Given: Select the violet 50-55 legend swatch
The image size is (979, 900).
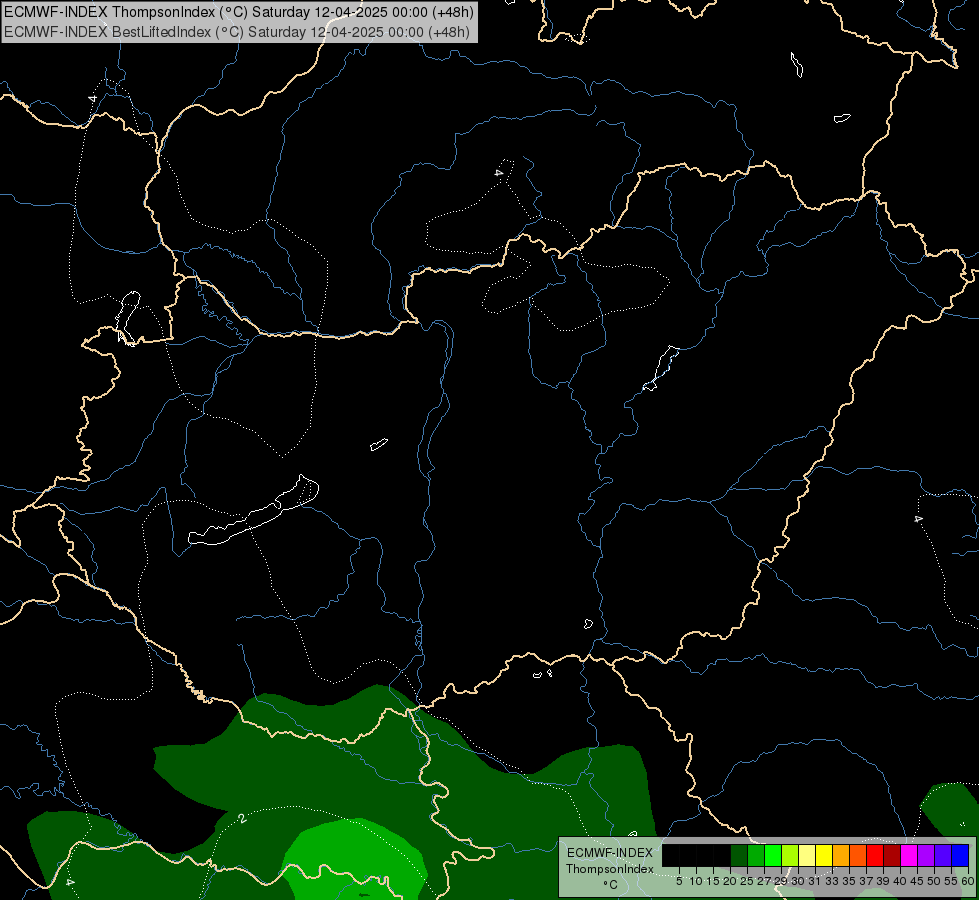Looking at the screenshot, I should [943, 855].
